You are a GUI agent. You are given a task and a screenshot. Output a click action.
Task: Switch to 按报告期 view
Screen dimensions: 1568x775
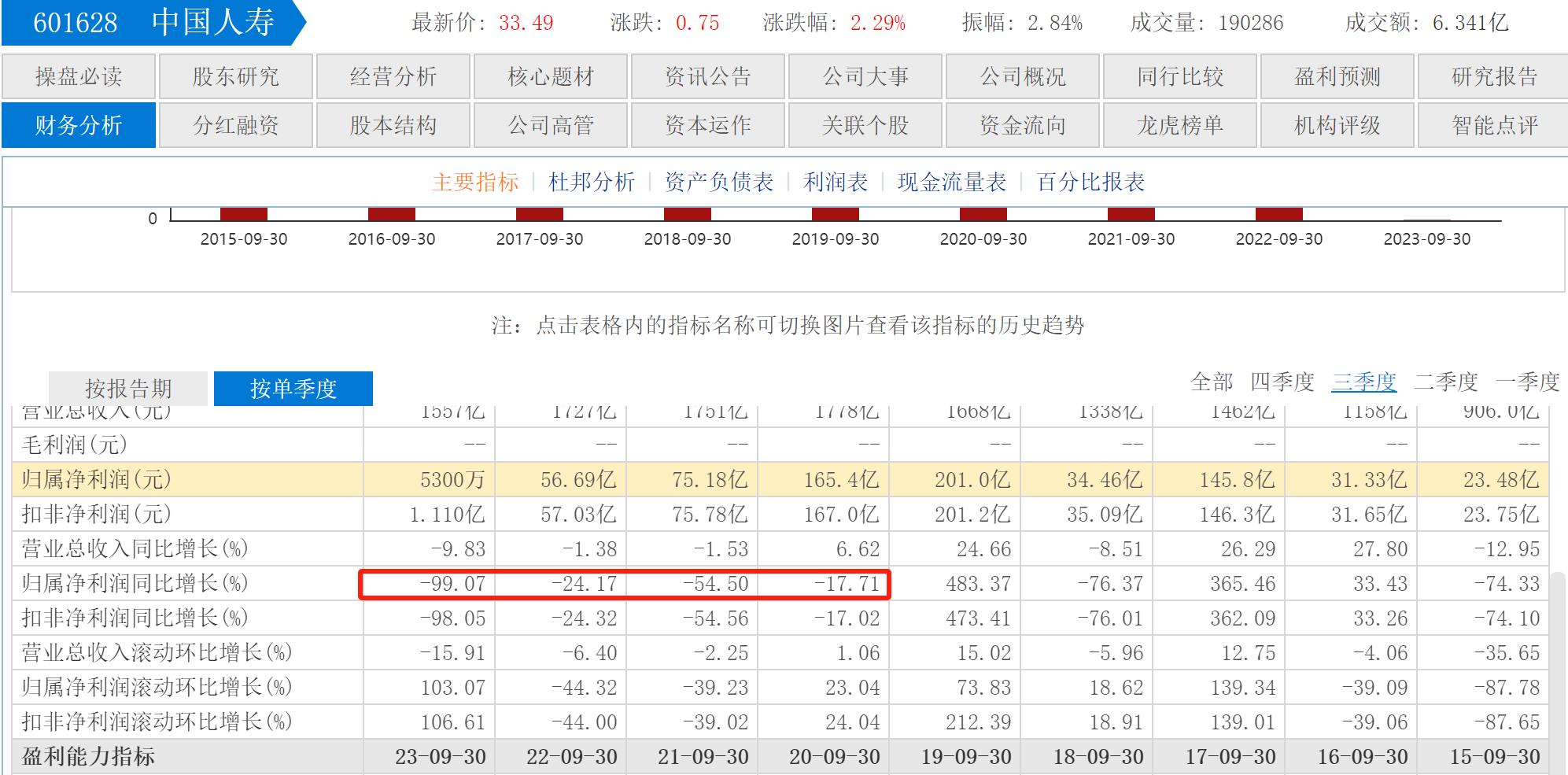(x=128, y=389)
